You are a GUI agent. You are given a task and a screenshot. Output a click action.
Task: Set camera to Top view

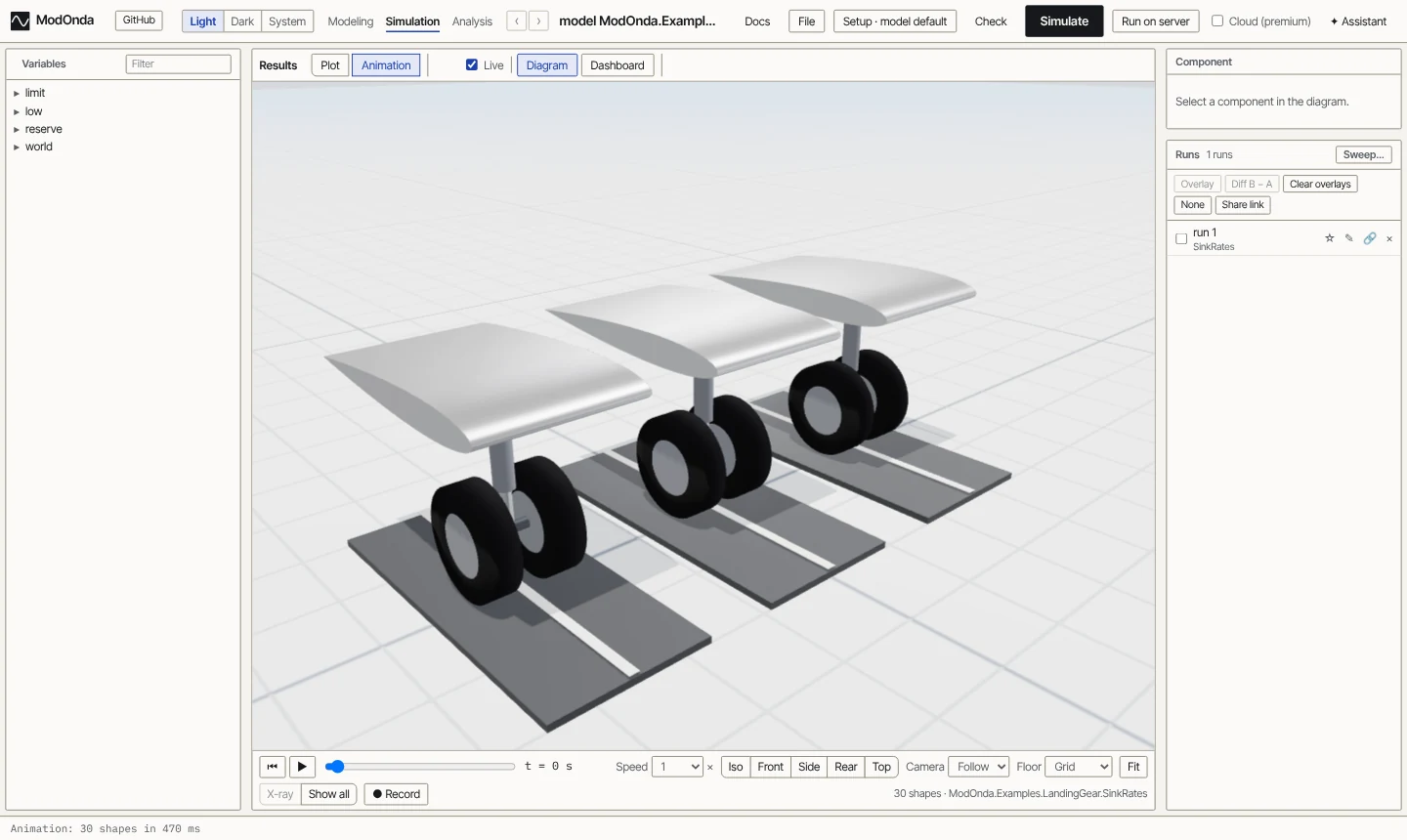[x=881, y=767]
